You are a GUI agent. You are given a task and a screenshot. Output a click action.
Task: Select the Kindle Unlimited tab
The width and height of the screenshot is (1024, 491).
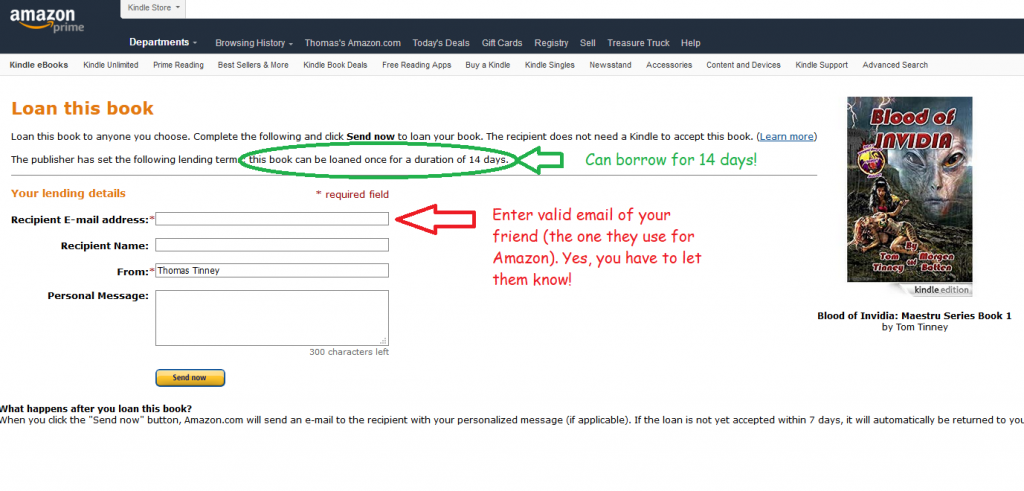coord(111,65)
